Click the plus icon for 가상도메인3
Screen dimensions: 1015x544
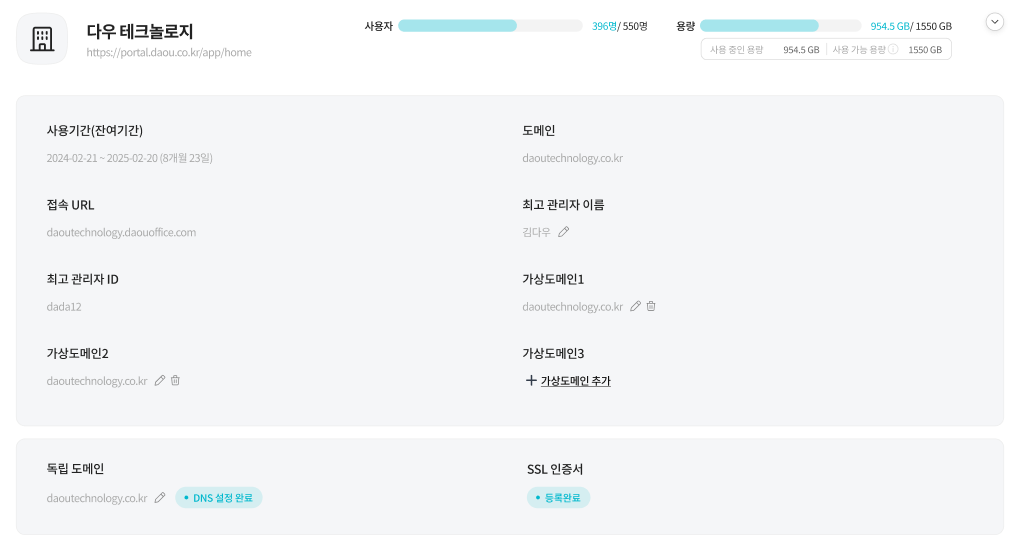[x=531, y=381]
